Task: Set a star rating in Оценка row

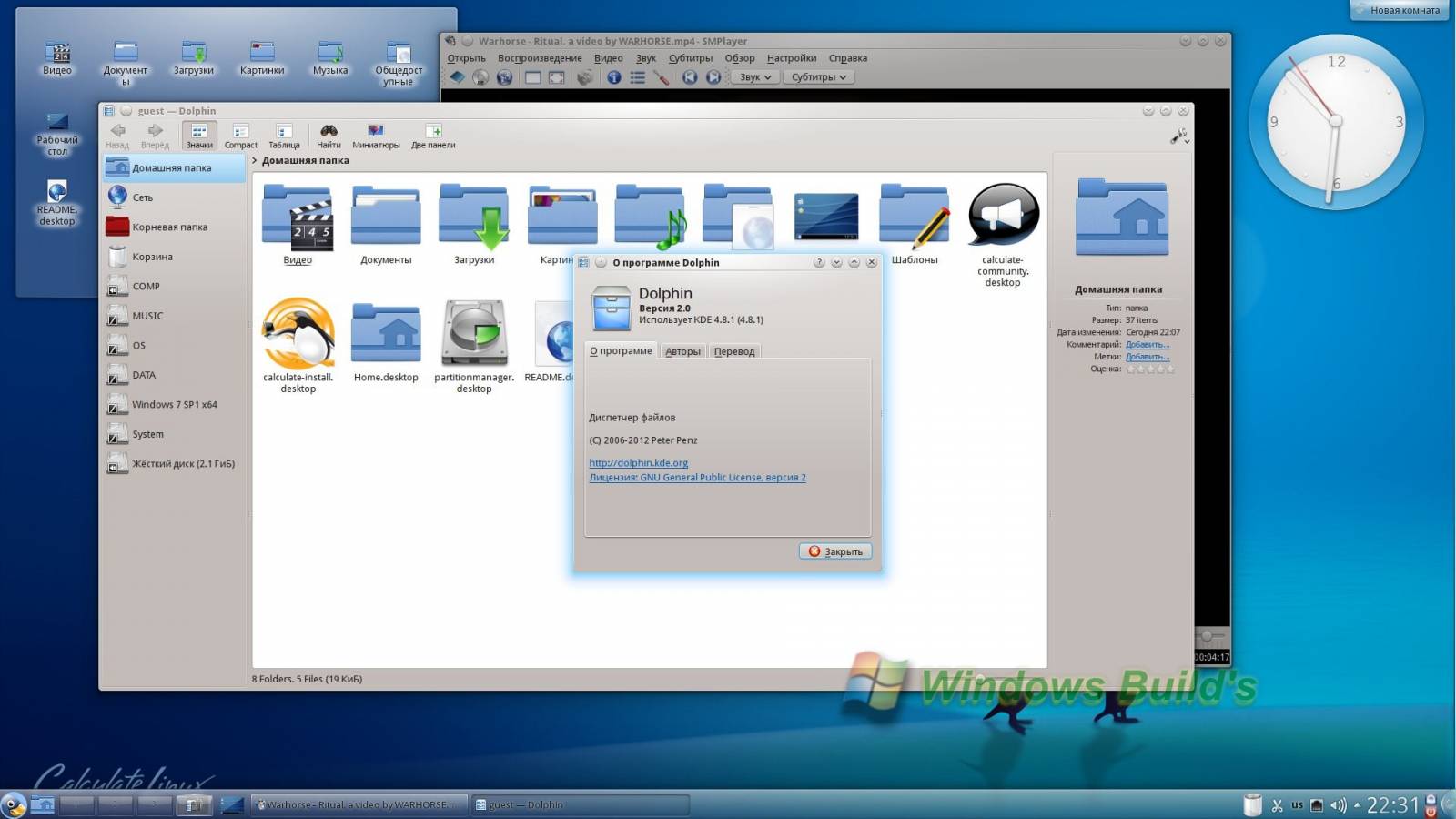Action: [1150, 369]
